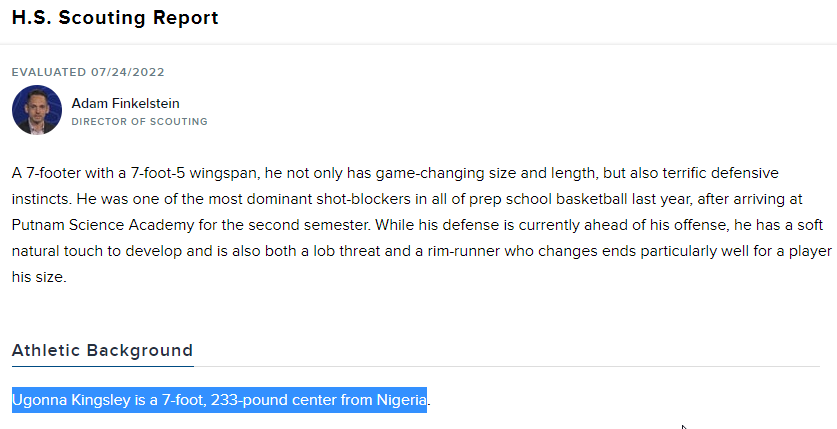Click the H.S. Scouting Report heading
This screenshot has height=429, width=837.
[115, 18]
